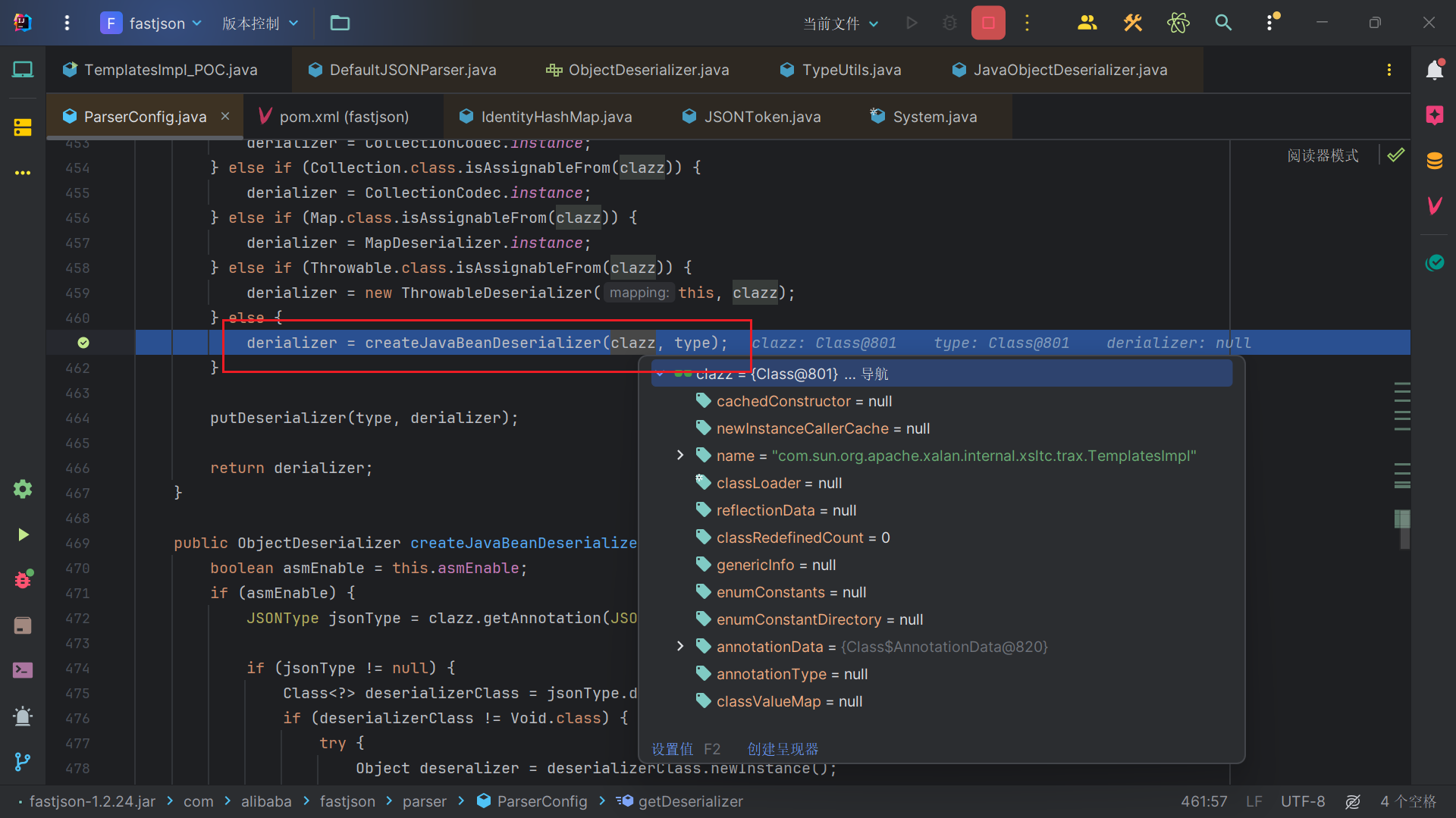Select the classRedefinedCount = 0 row
Viewport: 1456px width, 818px height.
(941, 537)
